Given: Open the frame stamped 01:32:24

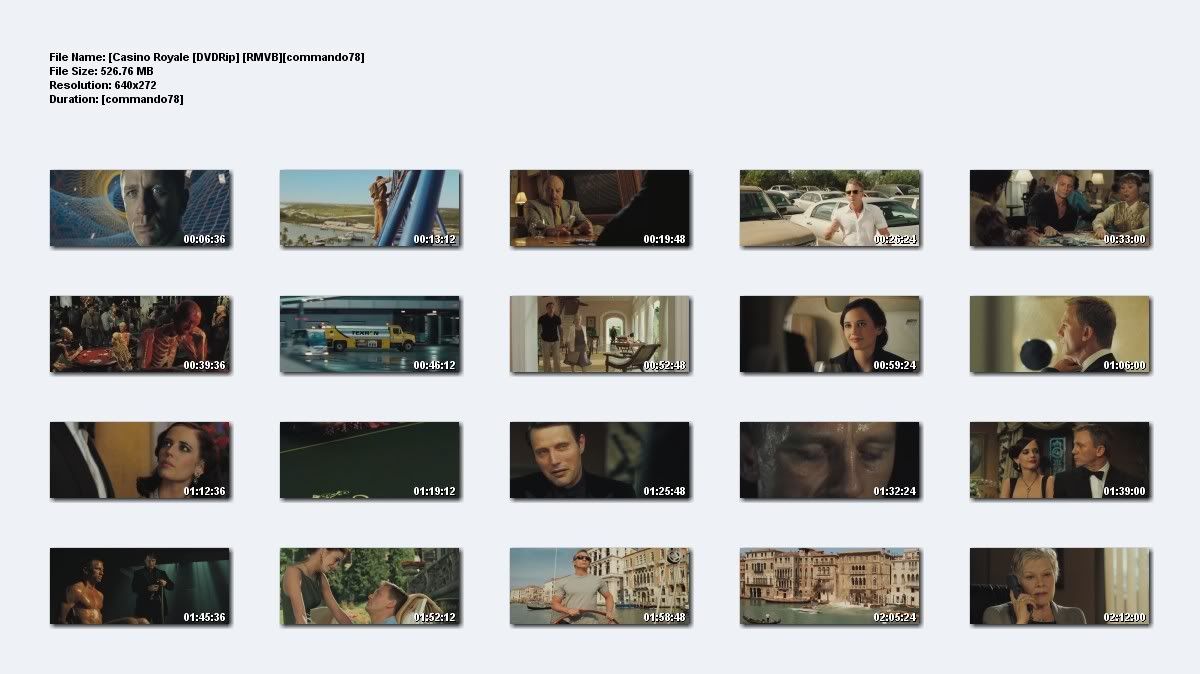Looking at the screenshot, I should pyautogui.click(x=830, y=460).
